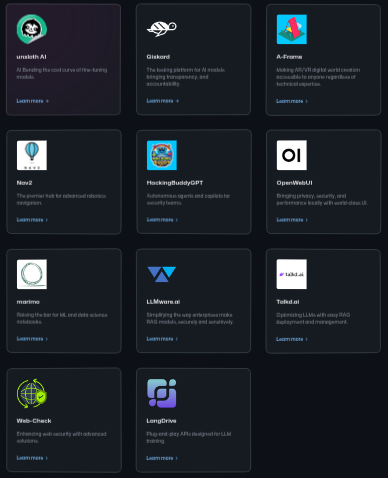Click the LLMware.ai triangle logo
The height and width of the screenshot is (478, 388).
(x=162, y=274)
